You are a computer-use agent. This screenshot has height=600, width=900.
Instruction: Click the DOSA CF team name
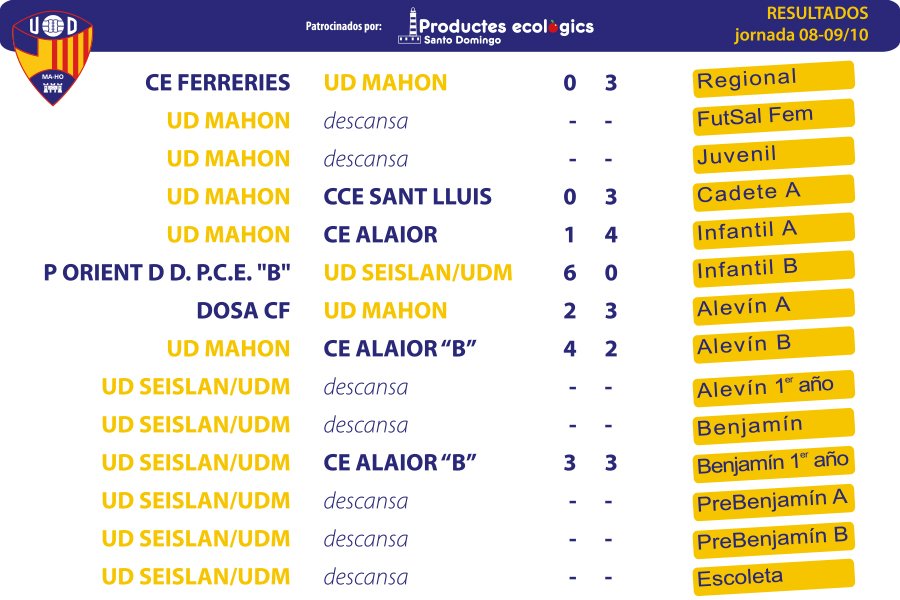pos(243,311)
